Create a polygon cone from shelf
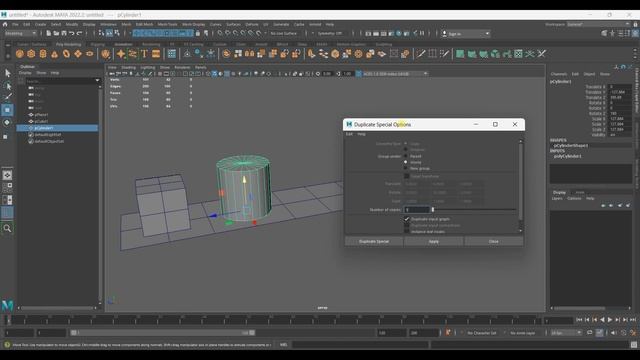 [54, 54]
